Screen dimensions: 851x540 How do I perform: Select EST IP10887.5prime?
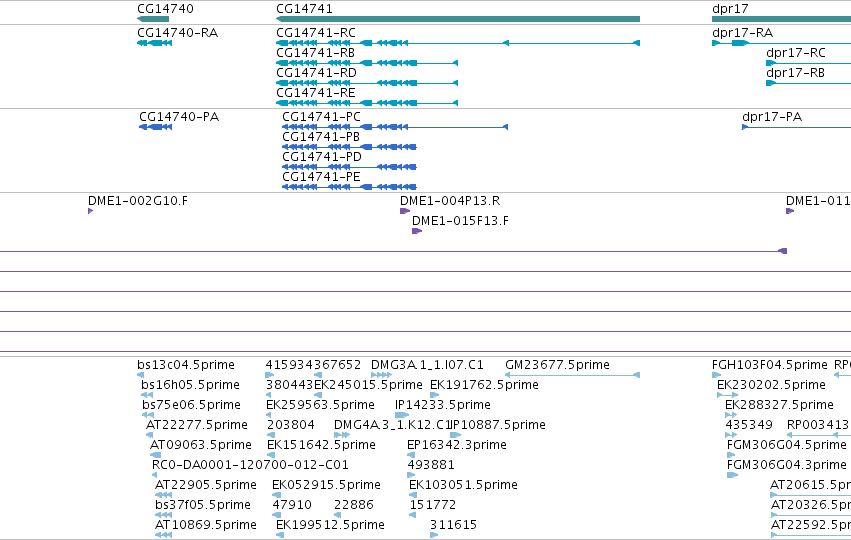point(498,425)
